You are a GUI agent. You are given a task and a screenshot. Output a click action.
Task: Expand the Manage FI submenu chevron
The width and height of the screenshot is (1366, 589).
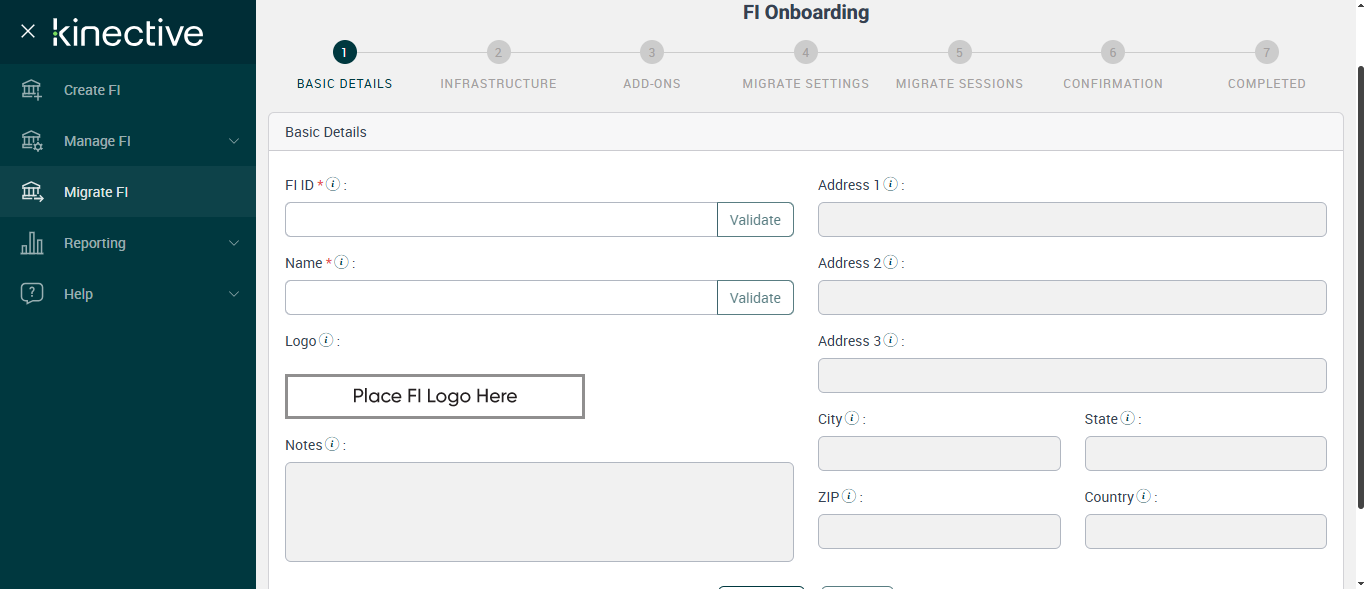(x=234, y=141)
